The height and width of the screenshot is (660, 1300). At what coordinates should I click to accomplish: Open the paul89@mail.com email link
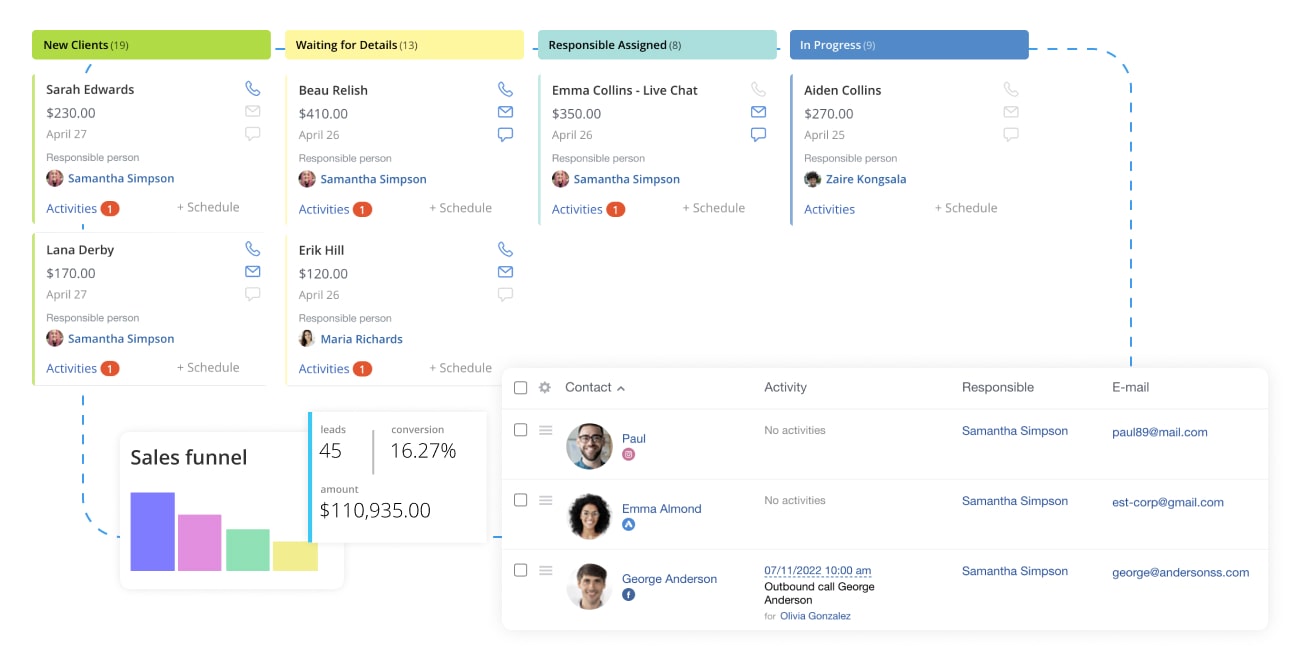tap(1160, 432)
